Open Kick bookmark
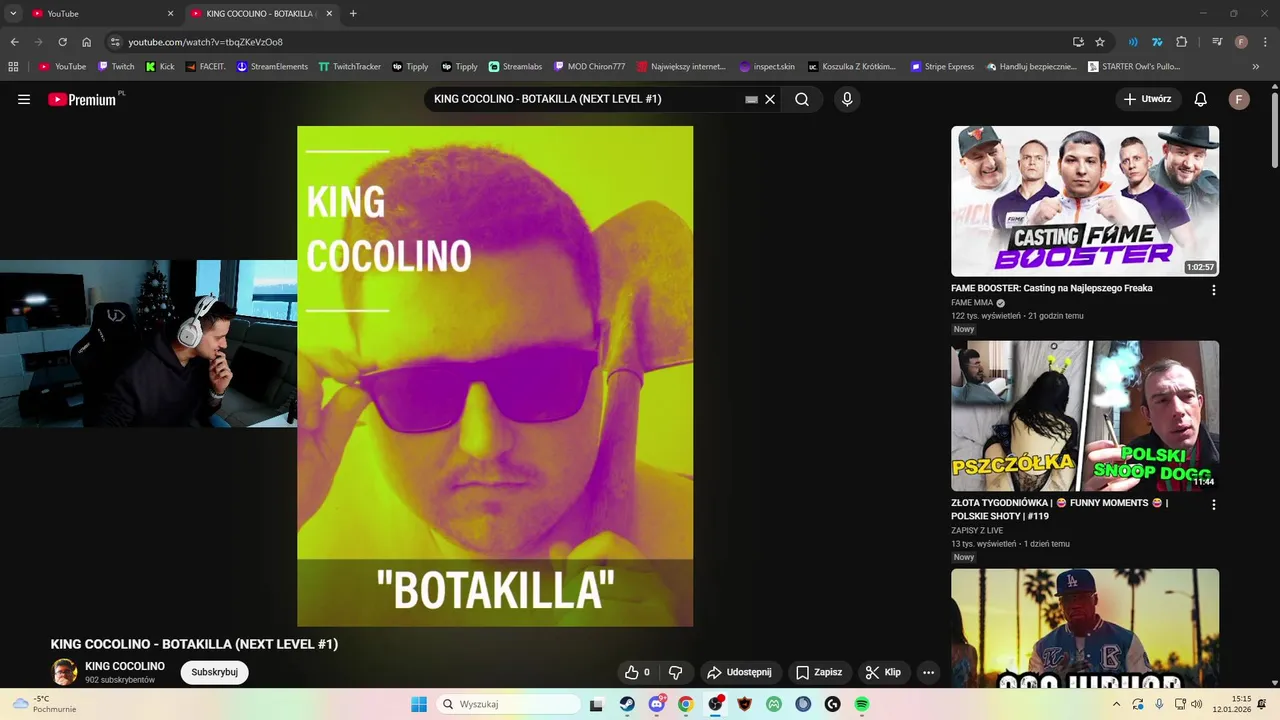This screenshot has height=720, width=1280. click(x=160, y=67)
